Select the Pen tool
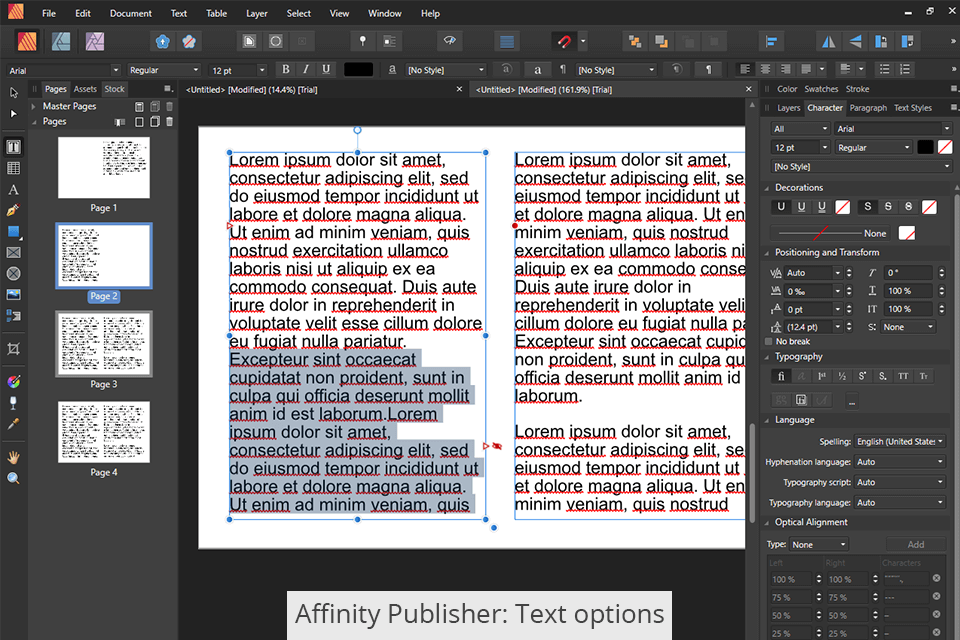960x640 pixels. [x=13, y=210]
